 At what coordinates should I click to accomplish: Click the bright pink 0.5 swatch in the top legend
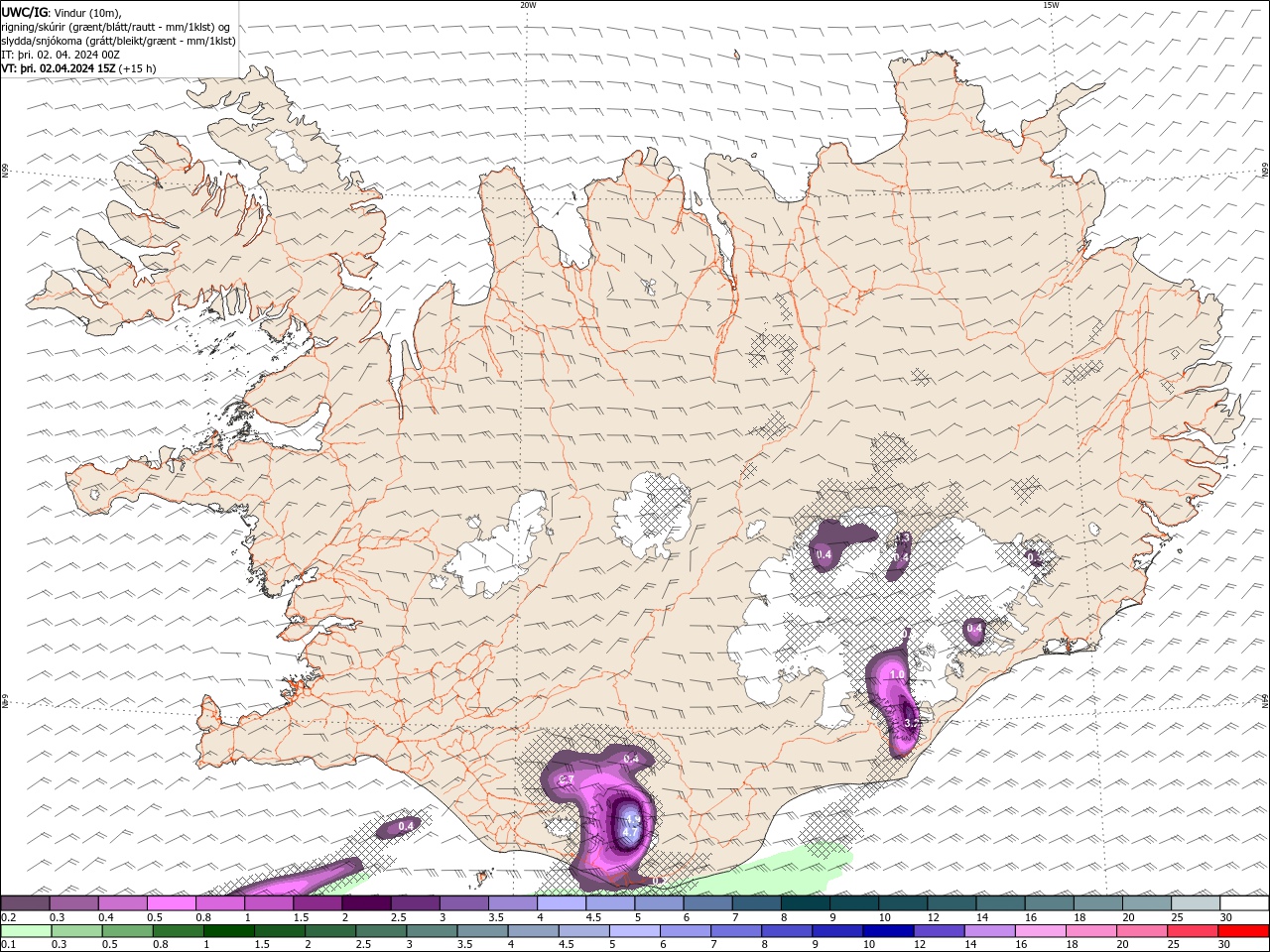coord(172,903)
